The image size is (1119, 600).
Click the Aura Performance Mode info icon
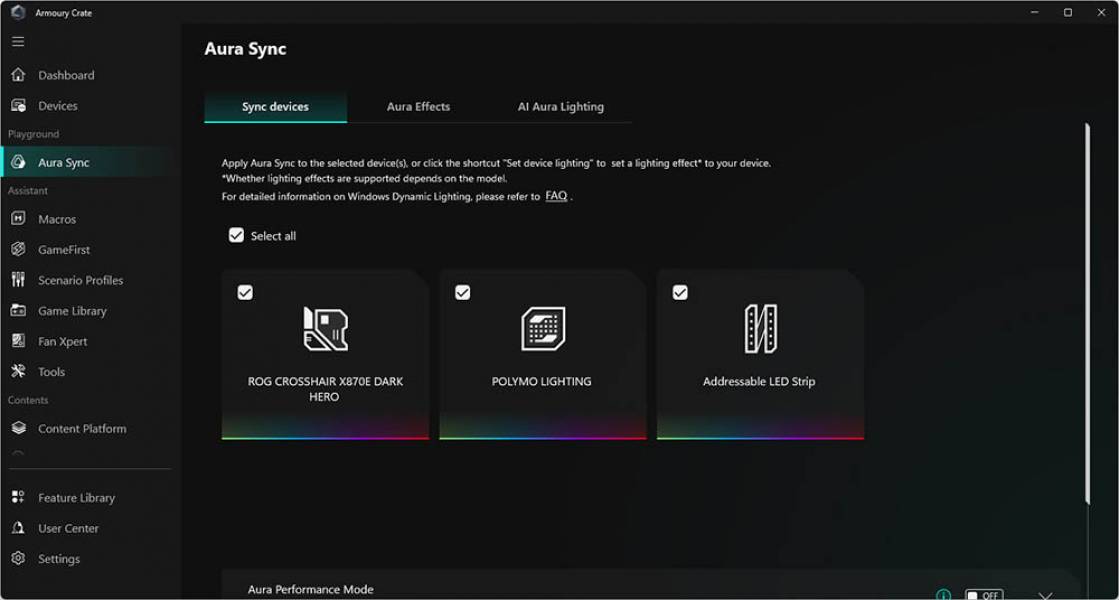click(x=943, y=594)
